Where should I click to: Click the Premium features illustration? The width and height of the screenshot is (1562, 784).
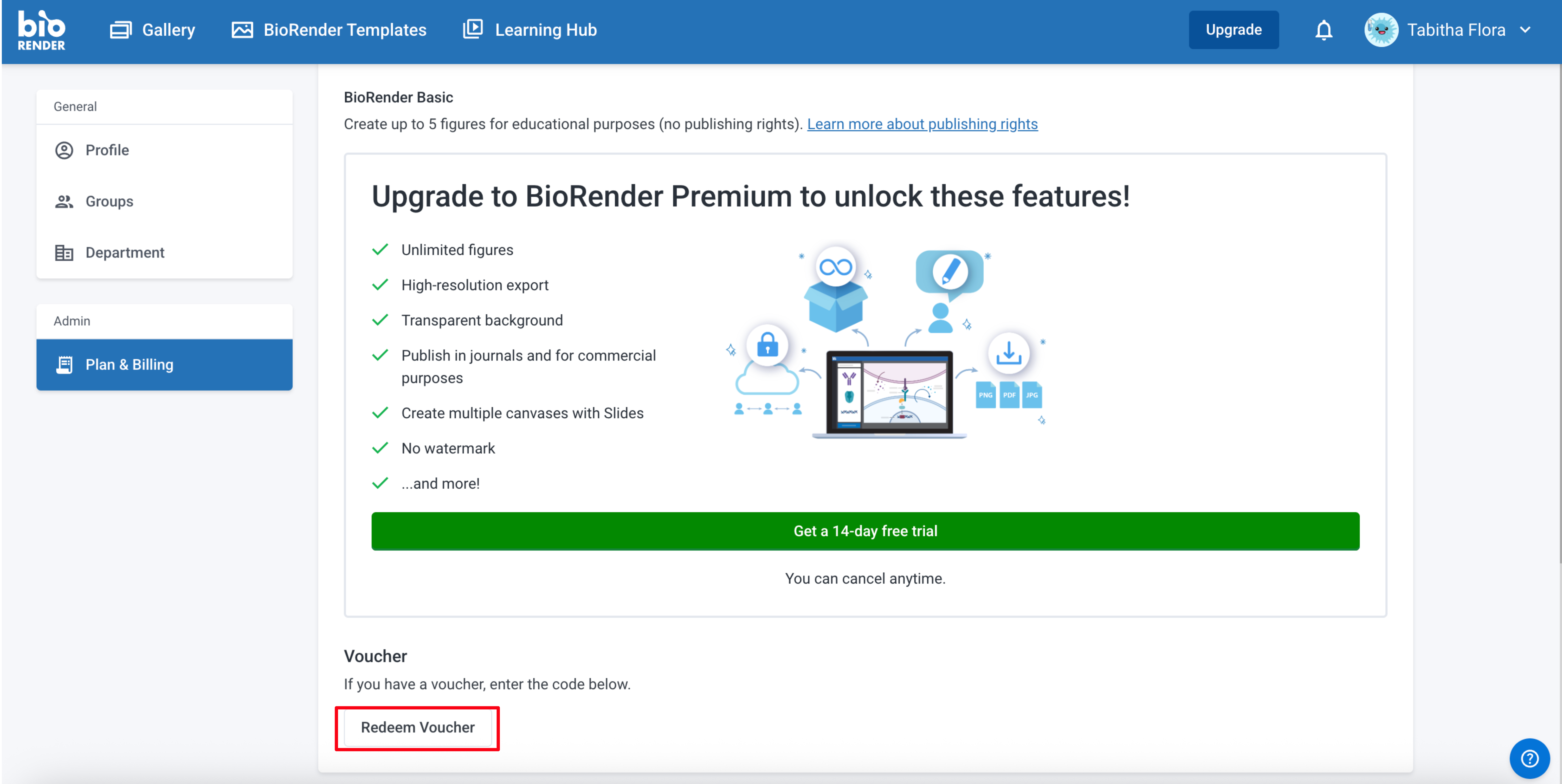887,340
